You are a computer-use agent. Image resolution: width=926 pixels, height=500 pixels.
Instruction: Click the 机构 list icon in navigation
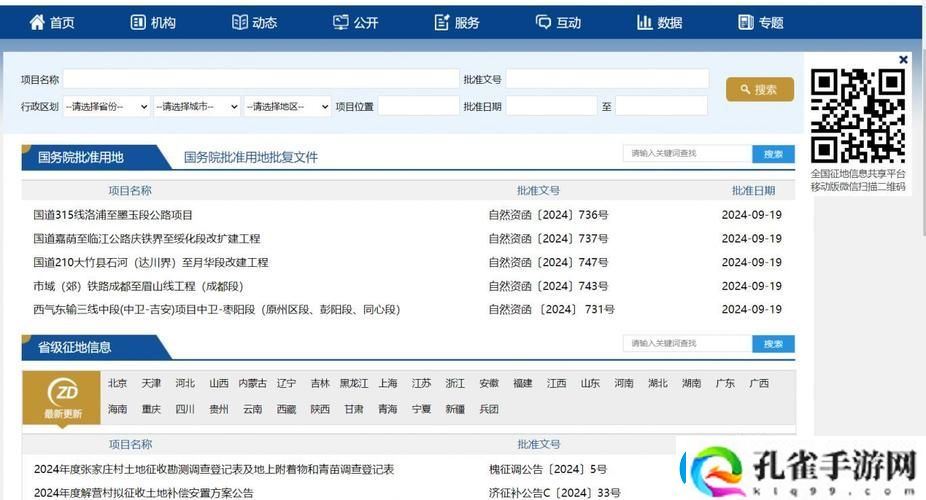[x=138, y=22]
